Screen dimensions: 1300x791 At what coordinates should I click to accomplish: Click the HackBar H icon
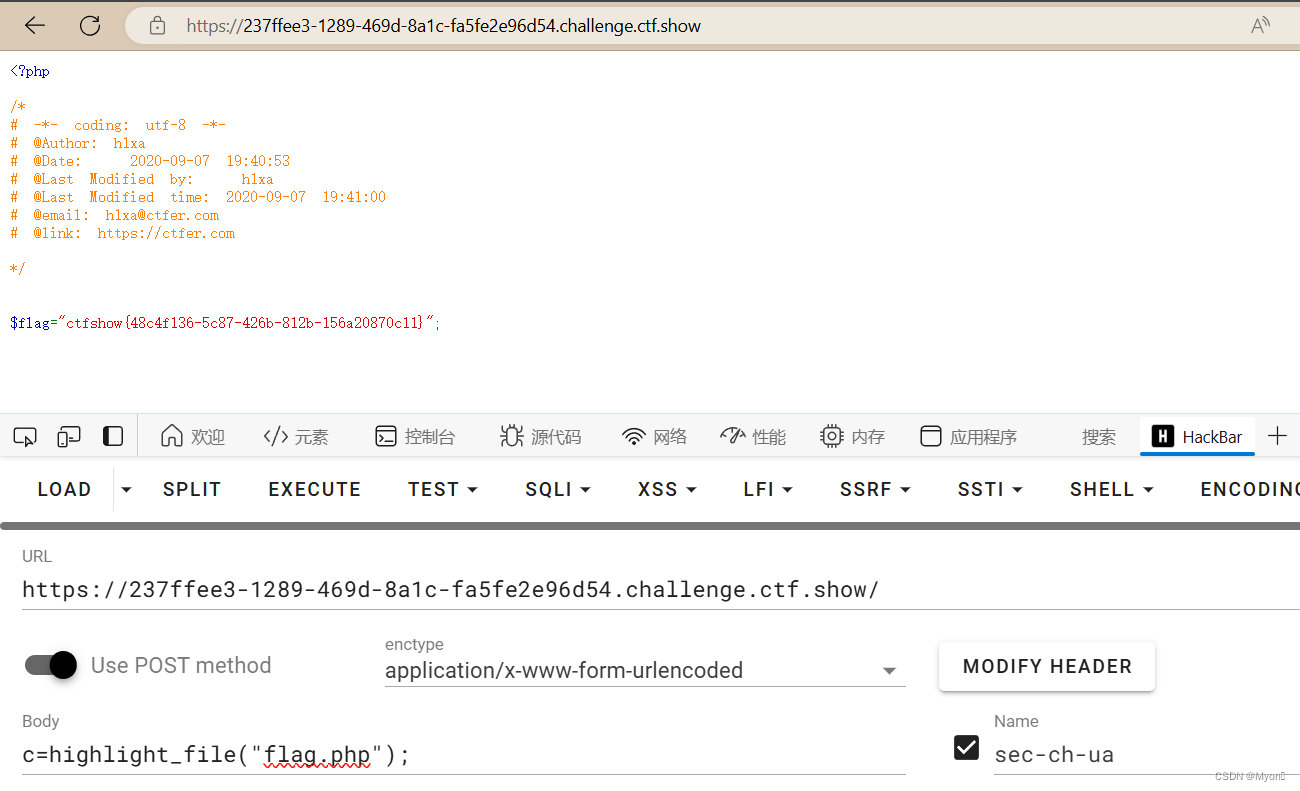click(1162, 436)
